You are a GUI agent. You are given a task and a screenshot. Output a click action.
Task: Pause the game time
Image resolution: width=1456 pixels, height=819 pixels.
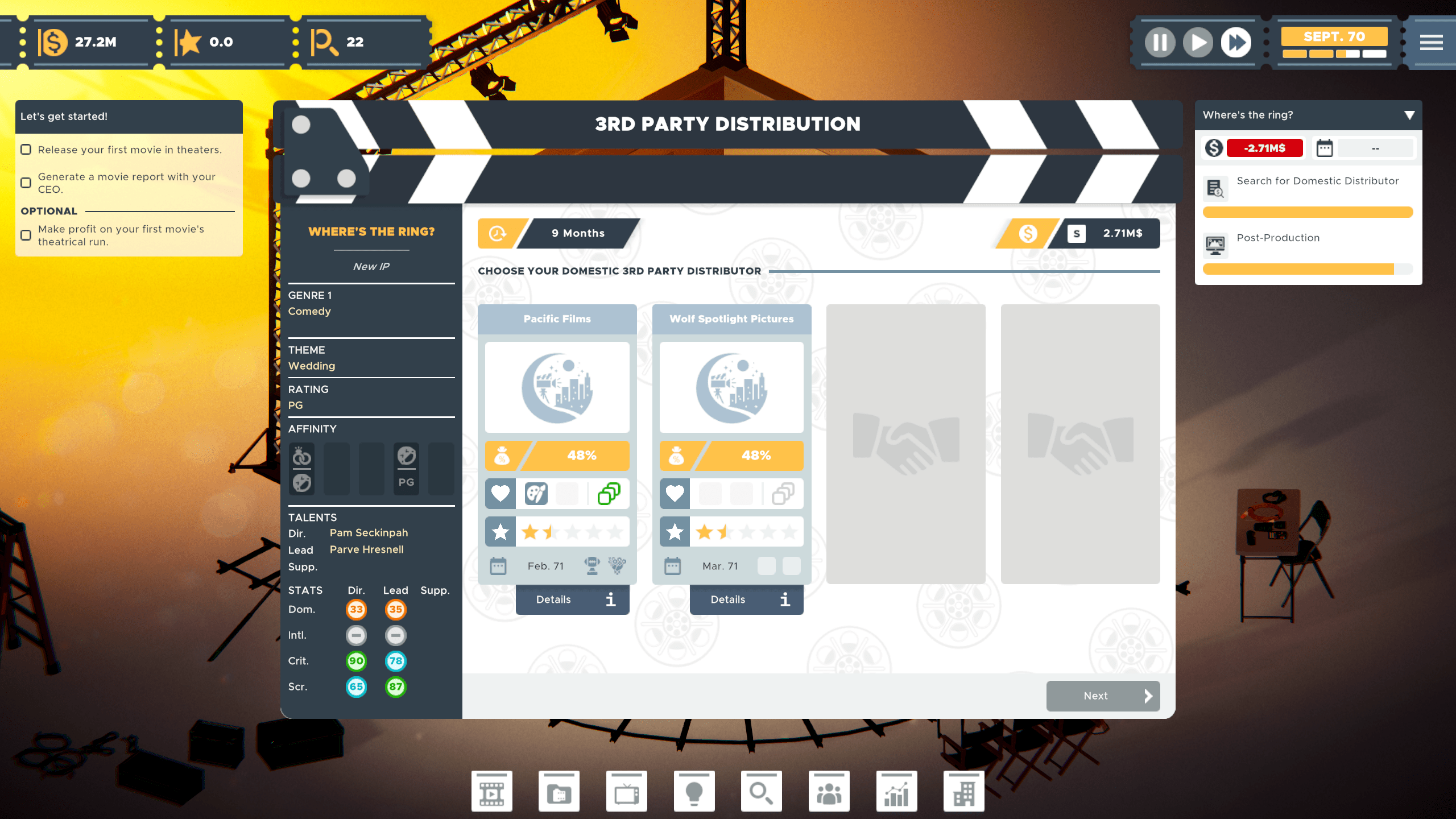coord(1160,42)
